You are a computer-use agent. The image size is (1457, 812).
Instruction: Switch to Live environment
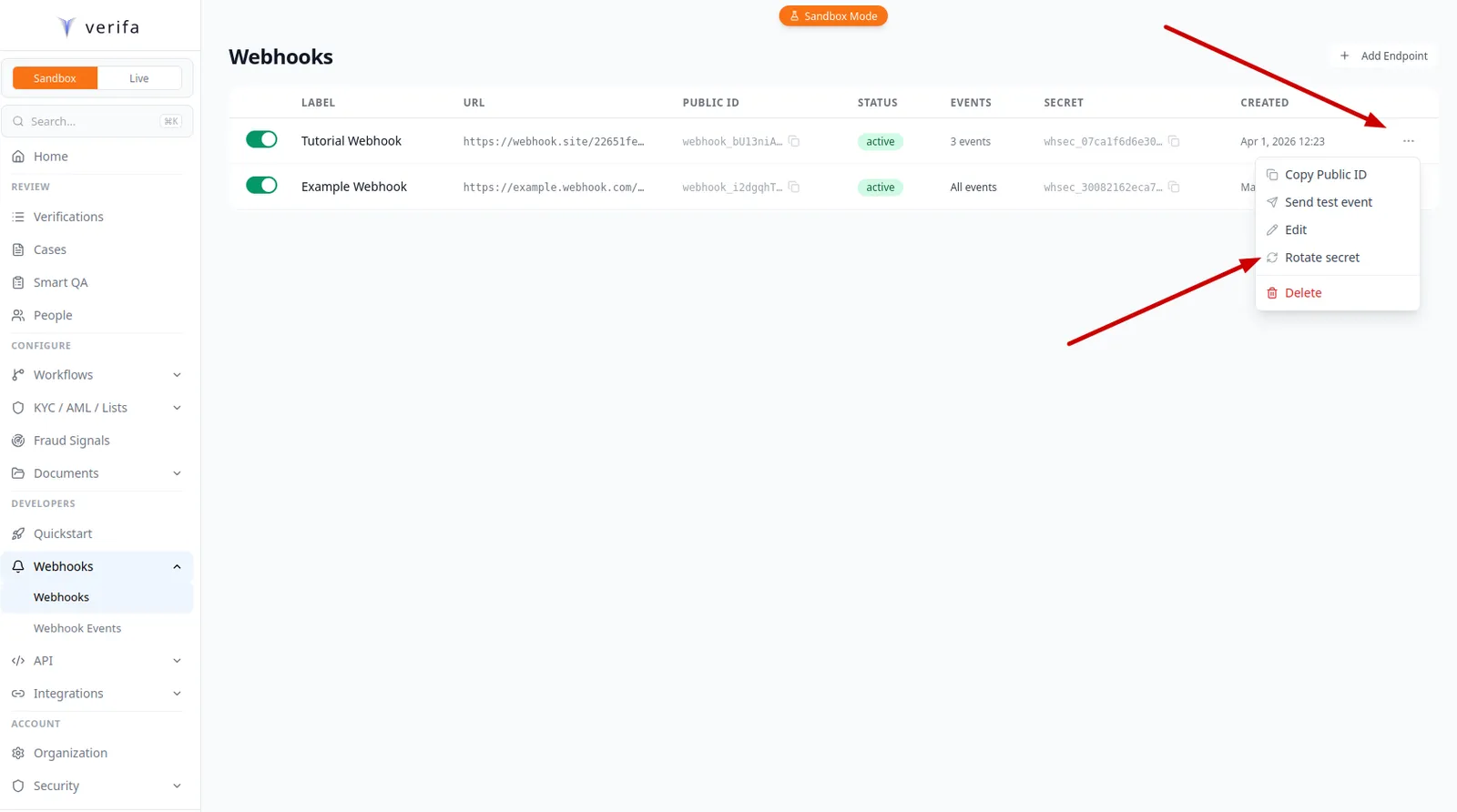click(139, 78)
